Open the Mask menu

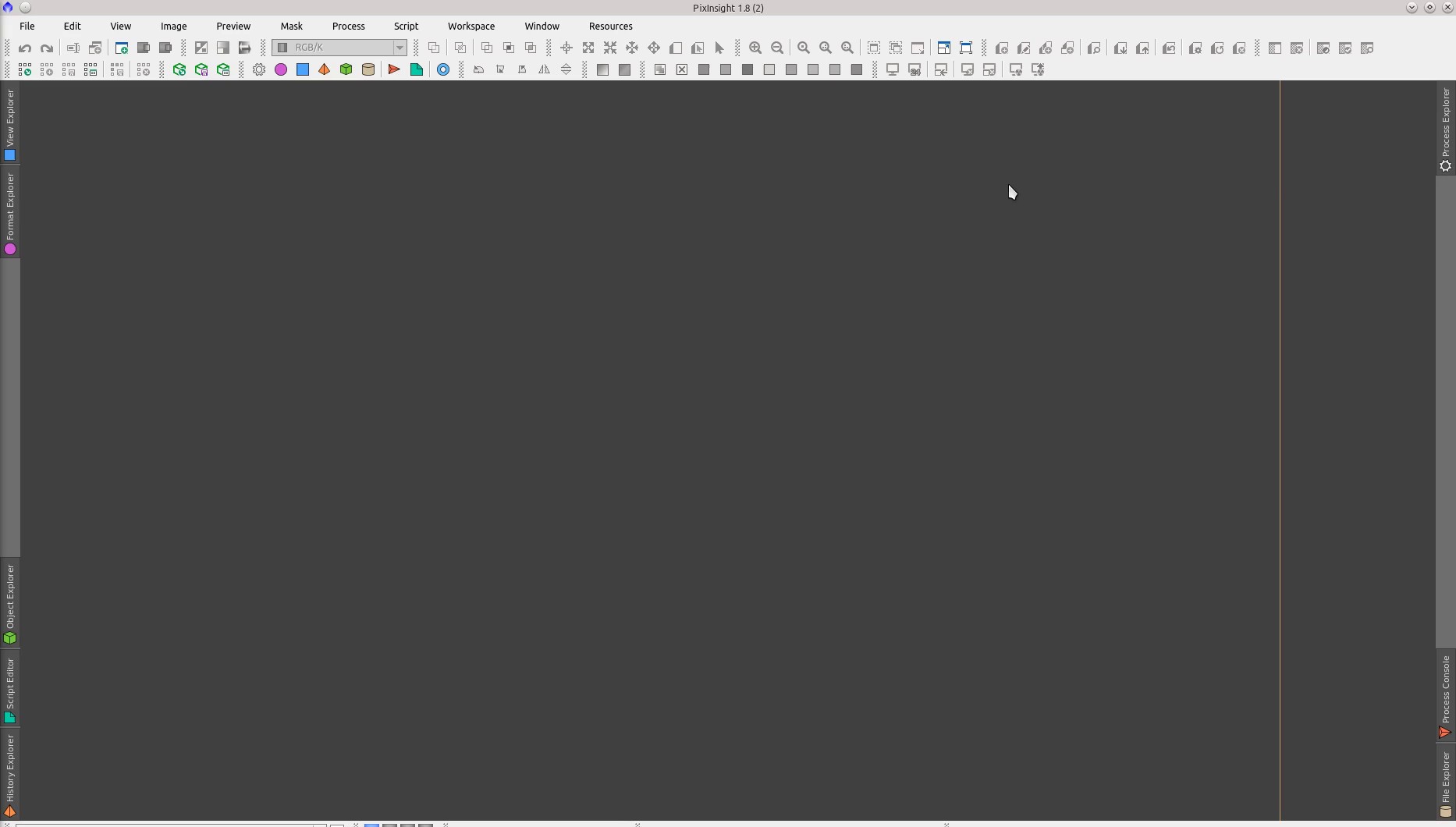[292, 27]
